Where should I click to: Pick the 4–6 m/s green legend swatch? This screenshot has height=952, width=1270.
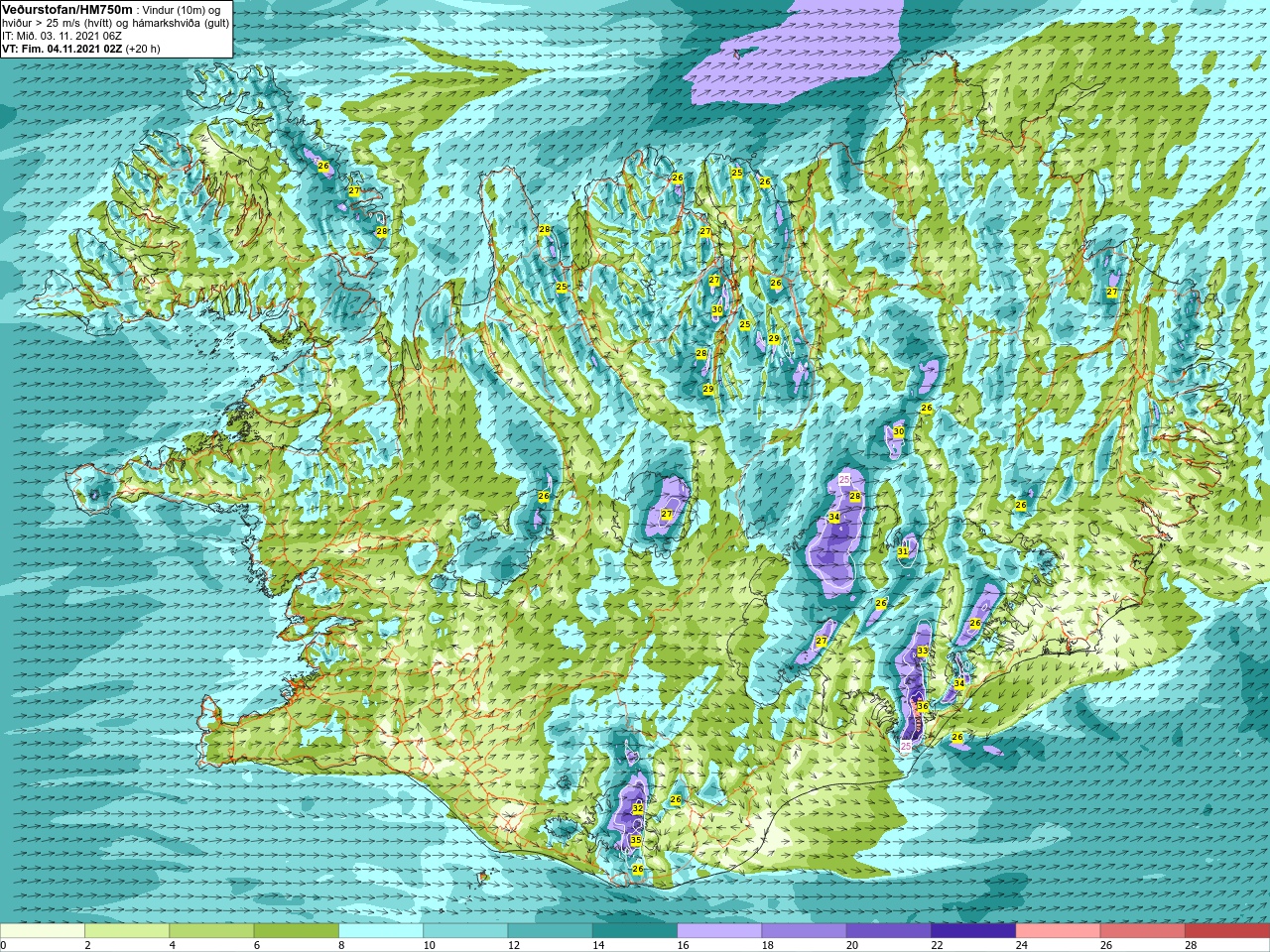coord(211,931)
